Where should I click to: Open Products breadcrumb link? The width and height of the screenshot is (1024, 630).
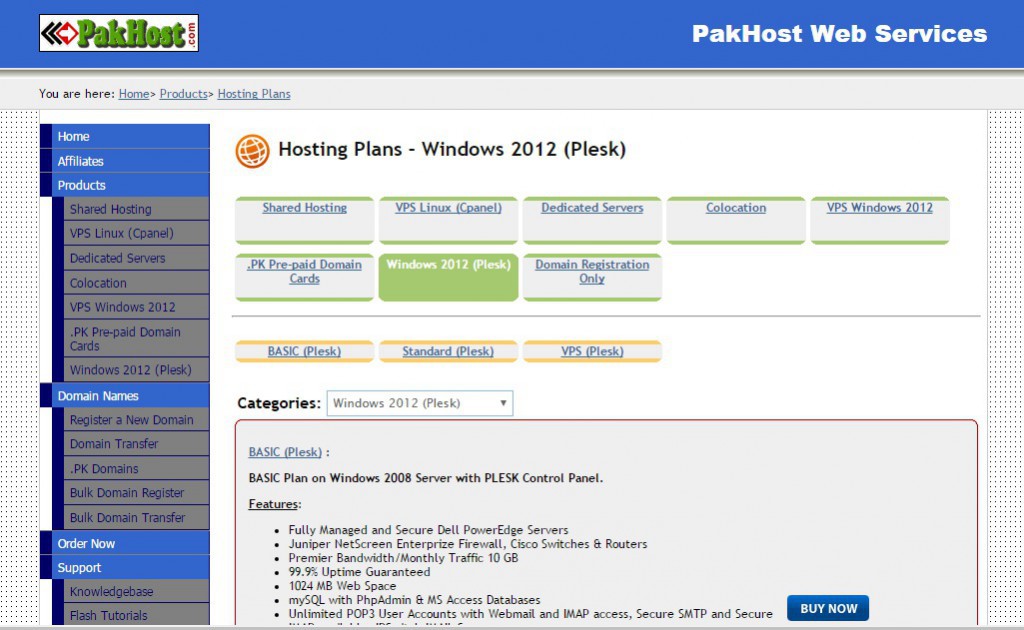click(184, 93)
